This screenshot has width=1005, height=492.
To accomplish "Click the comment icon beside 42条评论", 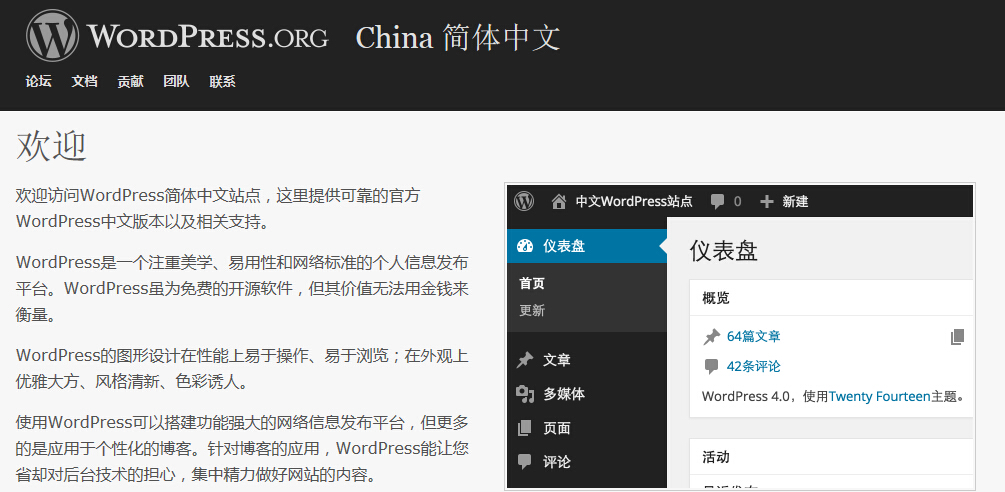I will point(711,367).
